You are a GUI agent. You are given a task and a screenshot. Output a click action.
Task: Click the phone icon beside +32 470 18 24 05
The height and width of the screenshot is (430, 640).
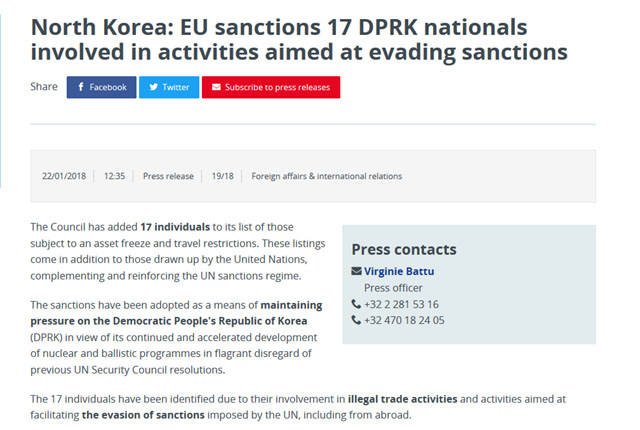357,320
